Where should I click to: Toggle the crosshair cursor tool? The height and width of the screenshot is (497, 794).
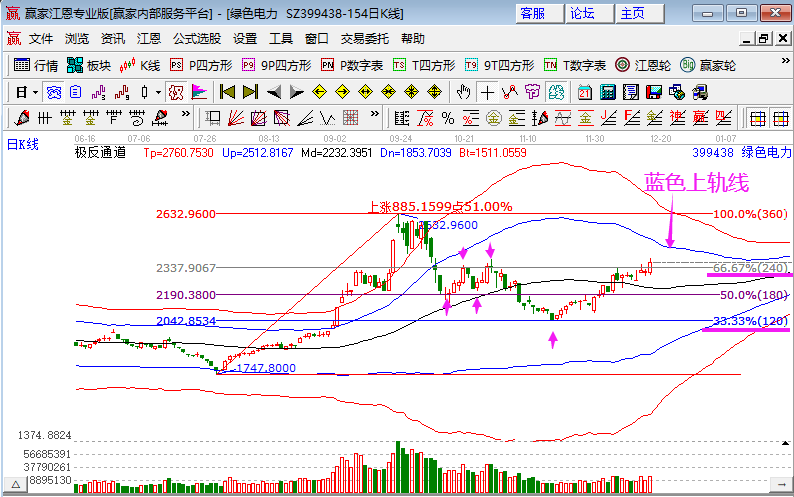pyautogui.click(x=487, y=92)
